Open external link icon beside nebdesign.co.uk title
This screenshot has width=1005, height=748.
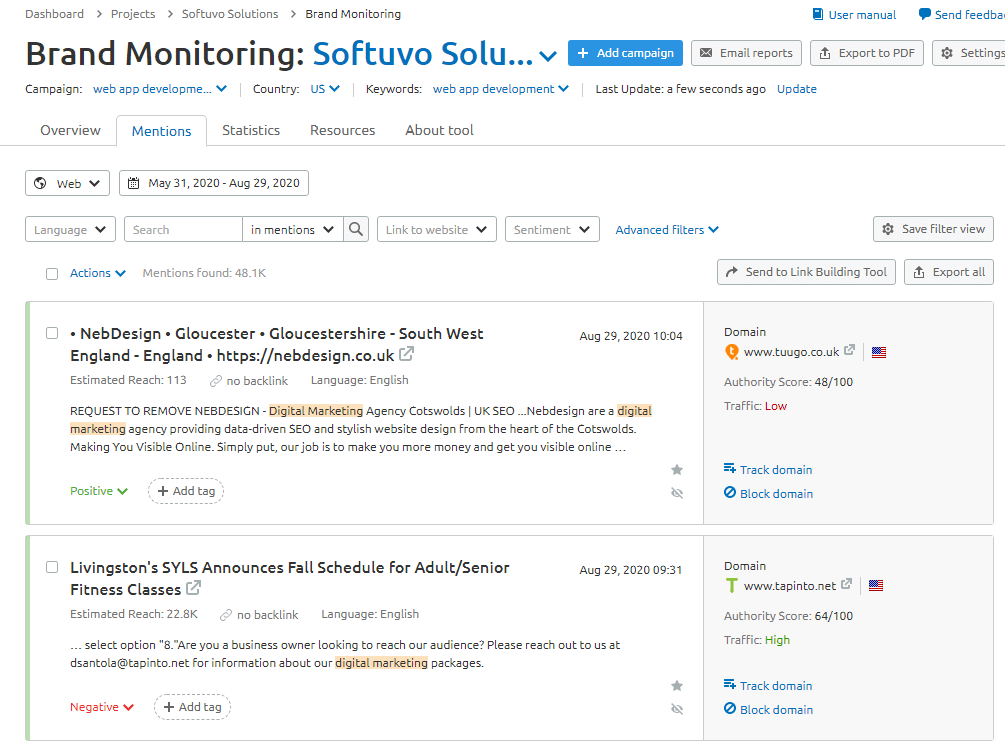(406, 354)
